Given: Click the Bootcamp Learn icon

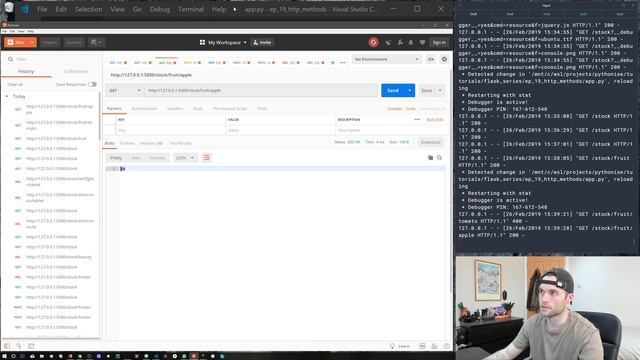Looking at the screenshot, I should coord(392,346).
